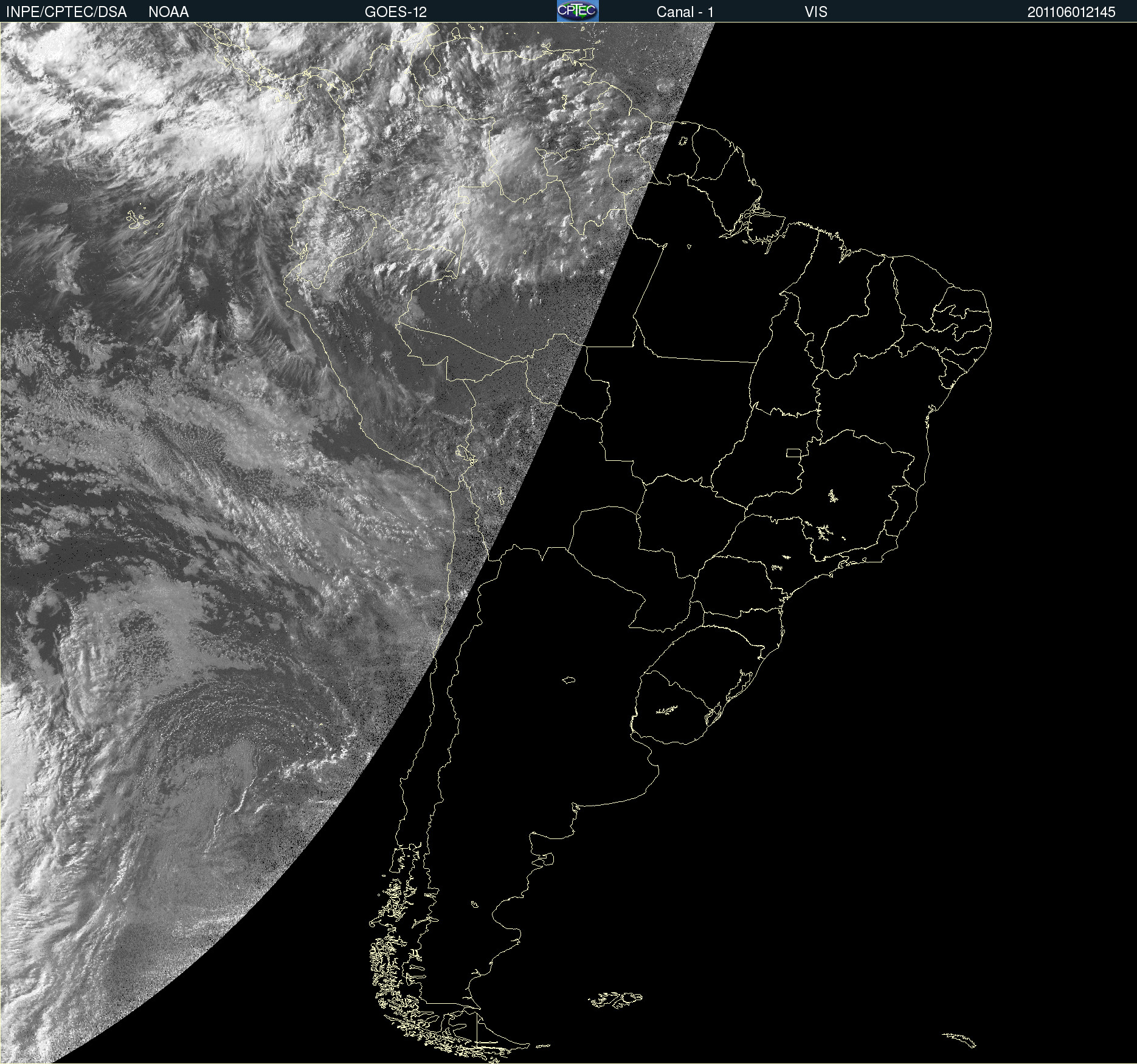Viewport: 1137px width, 1064px height.
Task: Click the CPTEC logo in header
Action: [x=578, y=11]
